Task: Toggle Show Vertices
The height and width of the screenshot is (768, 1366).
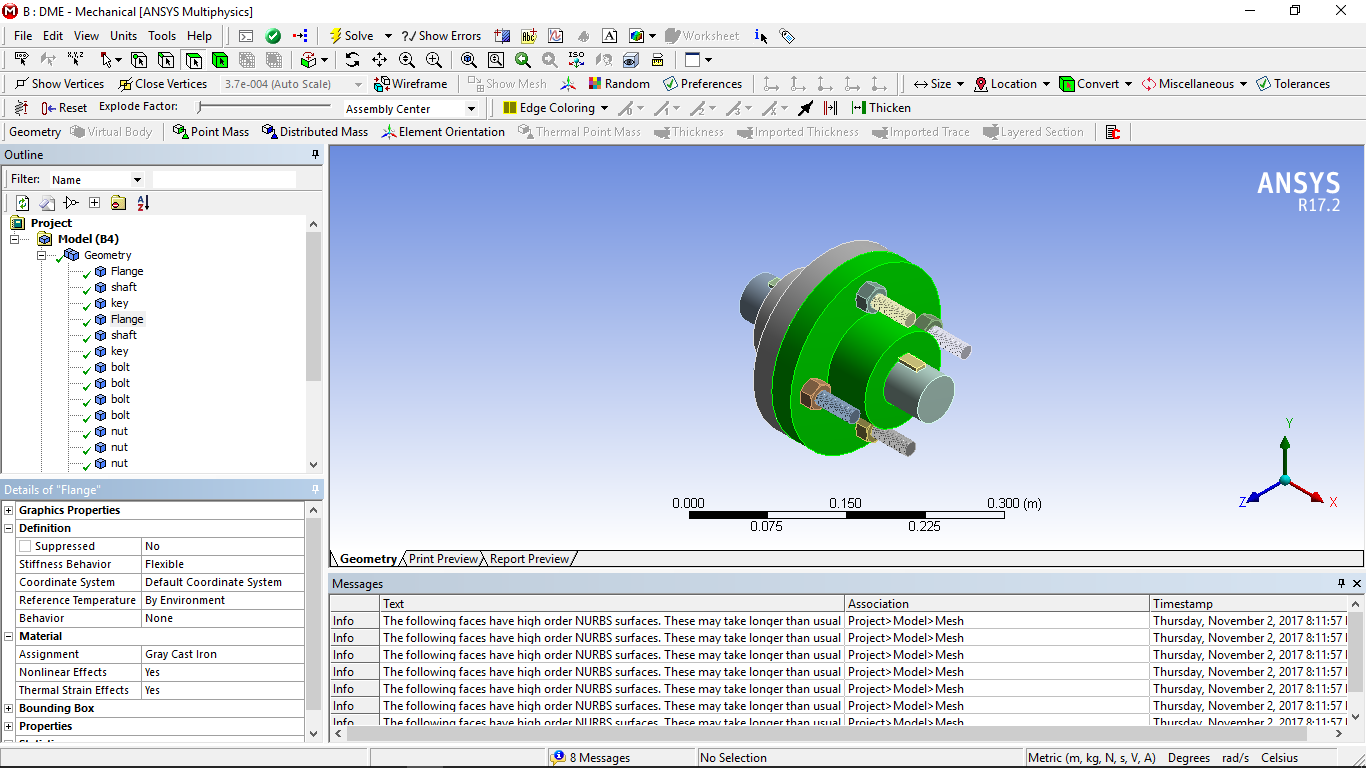Action: click(59, 84)
